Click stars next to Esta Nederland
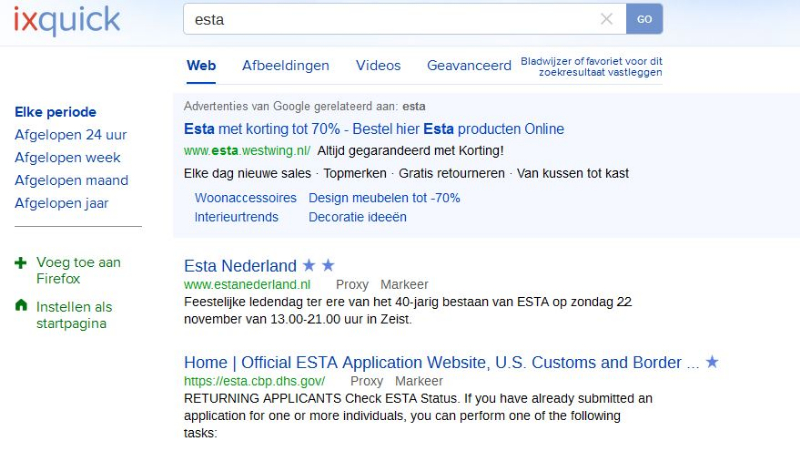The height and width of the screenshot is (451, 800). coord(319,266)
